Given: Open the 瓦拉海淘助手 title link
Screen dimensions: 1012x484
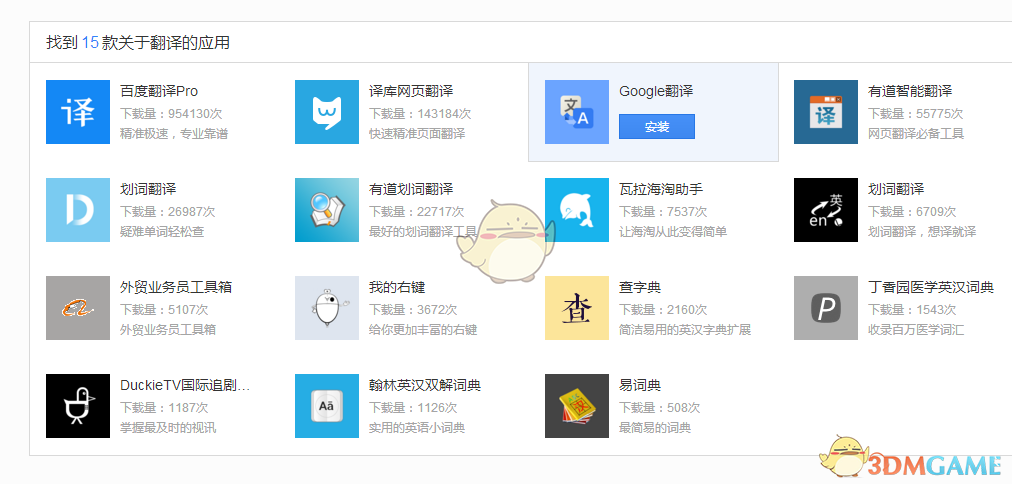Looking at the screenshot, I should click(661, 189).
